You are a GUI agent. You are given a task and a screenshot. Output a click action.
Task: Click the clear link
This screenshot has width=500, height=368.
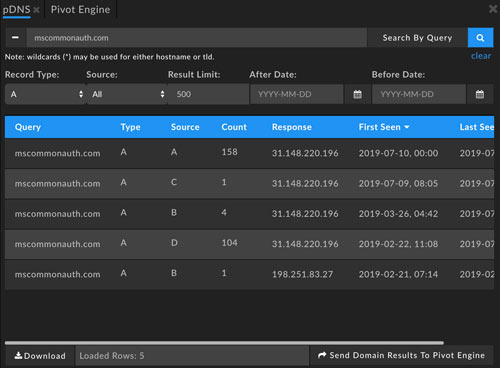coord(481,56)
